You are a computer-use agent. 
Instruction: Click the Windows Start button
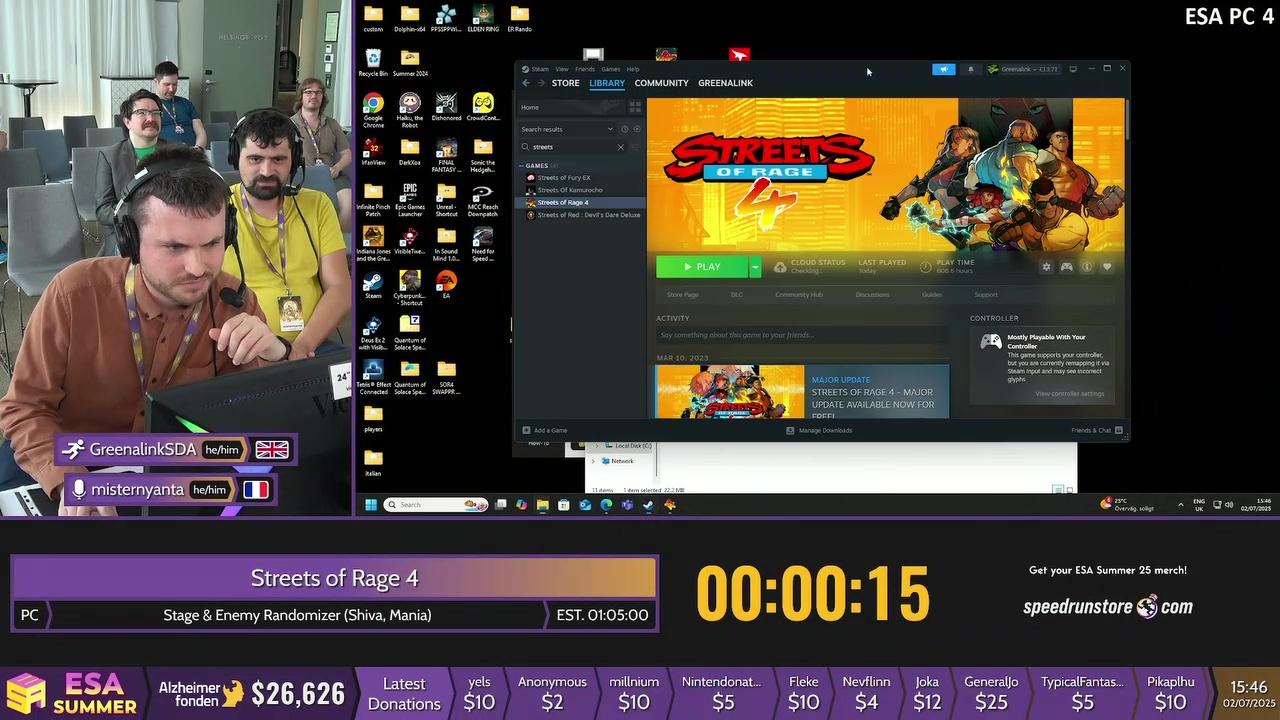click(370, 505)
